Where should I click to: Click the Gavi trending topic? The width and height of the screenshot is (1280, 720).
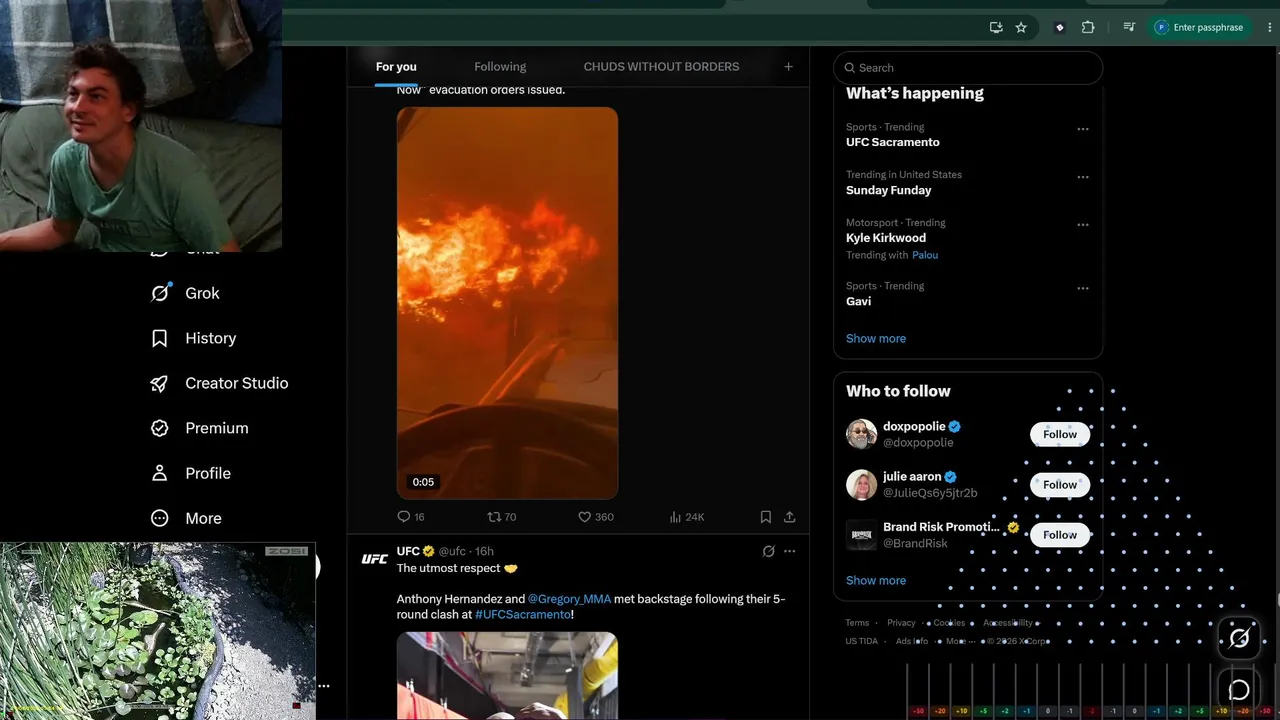858,301
